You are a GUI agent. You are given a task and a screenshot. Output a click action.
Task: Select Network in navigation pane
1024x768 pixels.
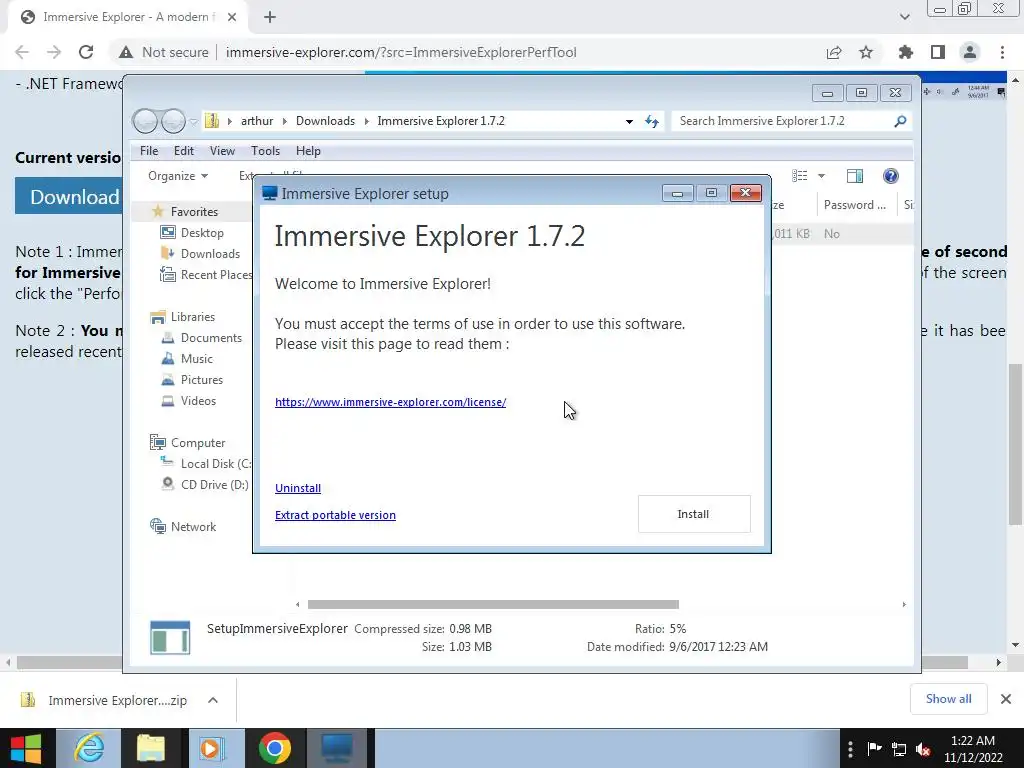[183, 526]
